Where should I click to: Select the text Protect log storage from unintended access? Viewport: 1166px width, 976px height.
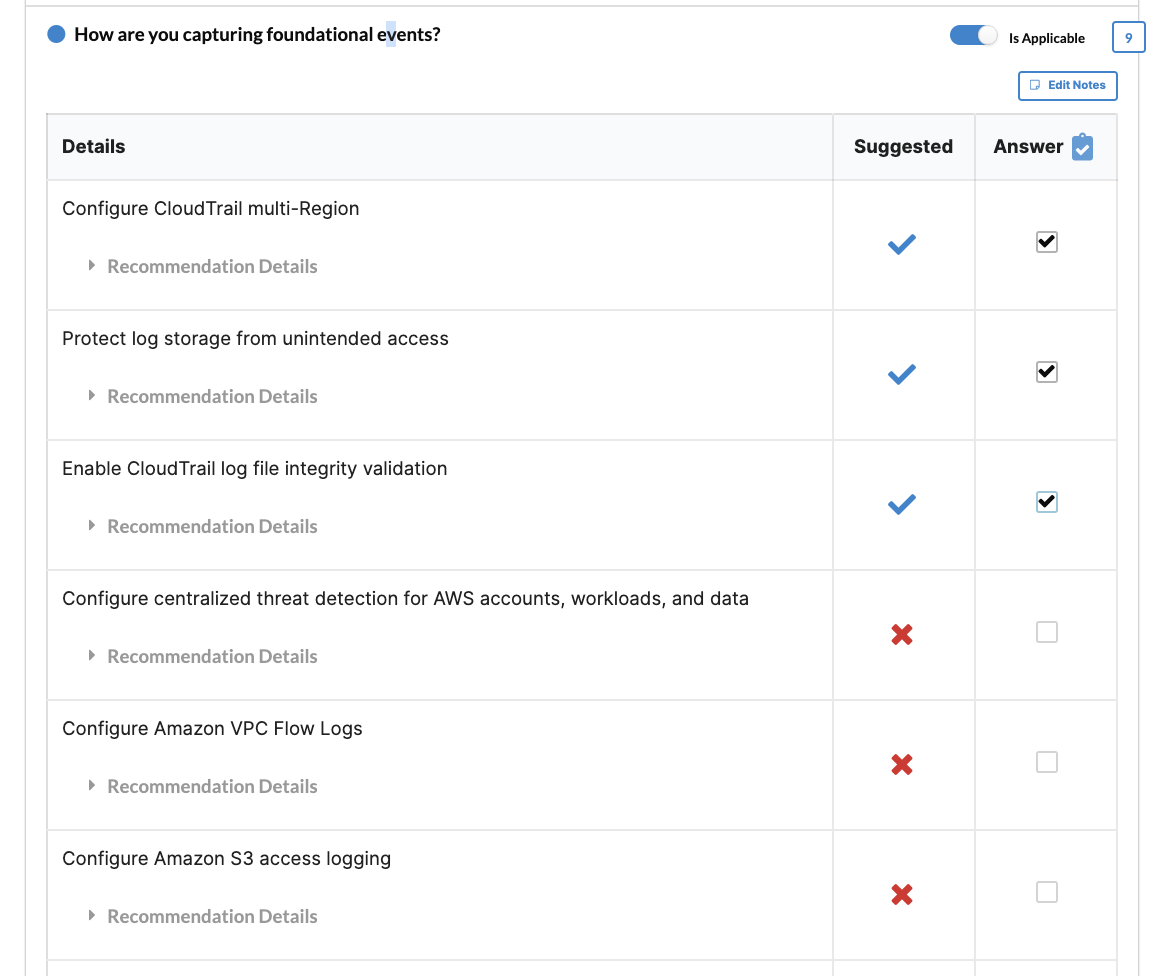point(255,339)
